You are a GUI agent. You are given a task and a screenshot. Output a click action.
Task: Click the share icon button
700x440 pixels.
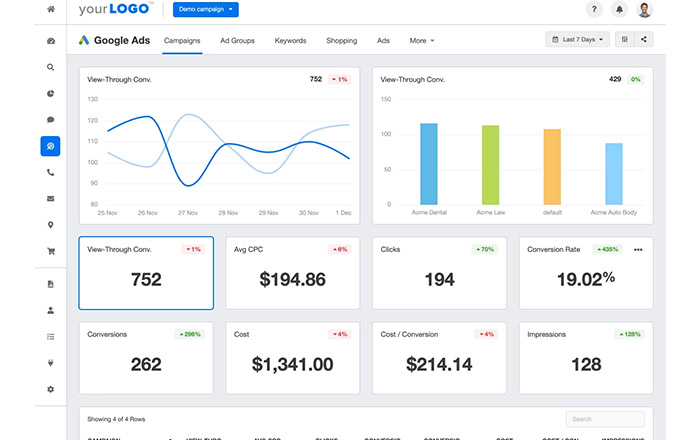(644, 39)
